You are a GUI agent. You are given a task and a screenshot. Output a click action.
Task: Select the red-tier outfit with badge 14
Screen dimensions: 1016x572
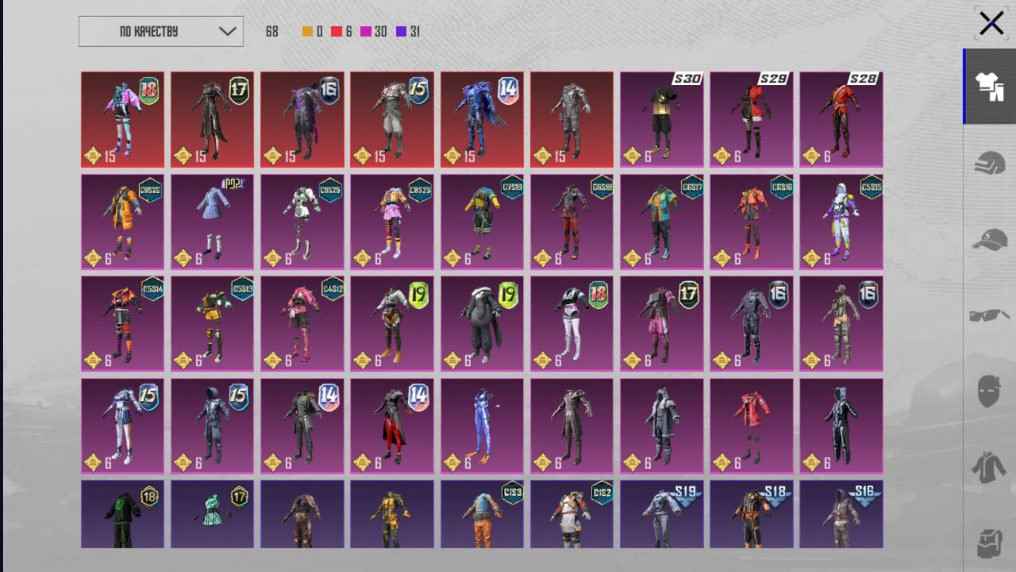pyautogui.click(x=482, y=120)
